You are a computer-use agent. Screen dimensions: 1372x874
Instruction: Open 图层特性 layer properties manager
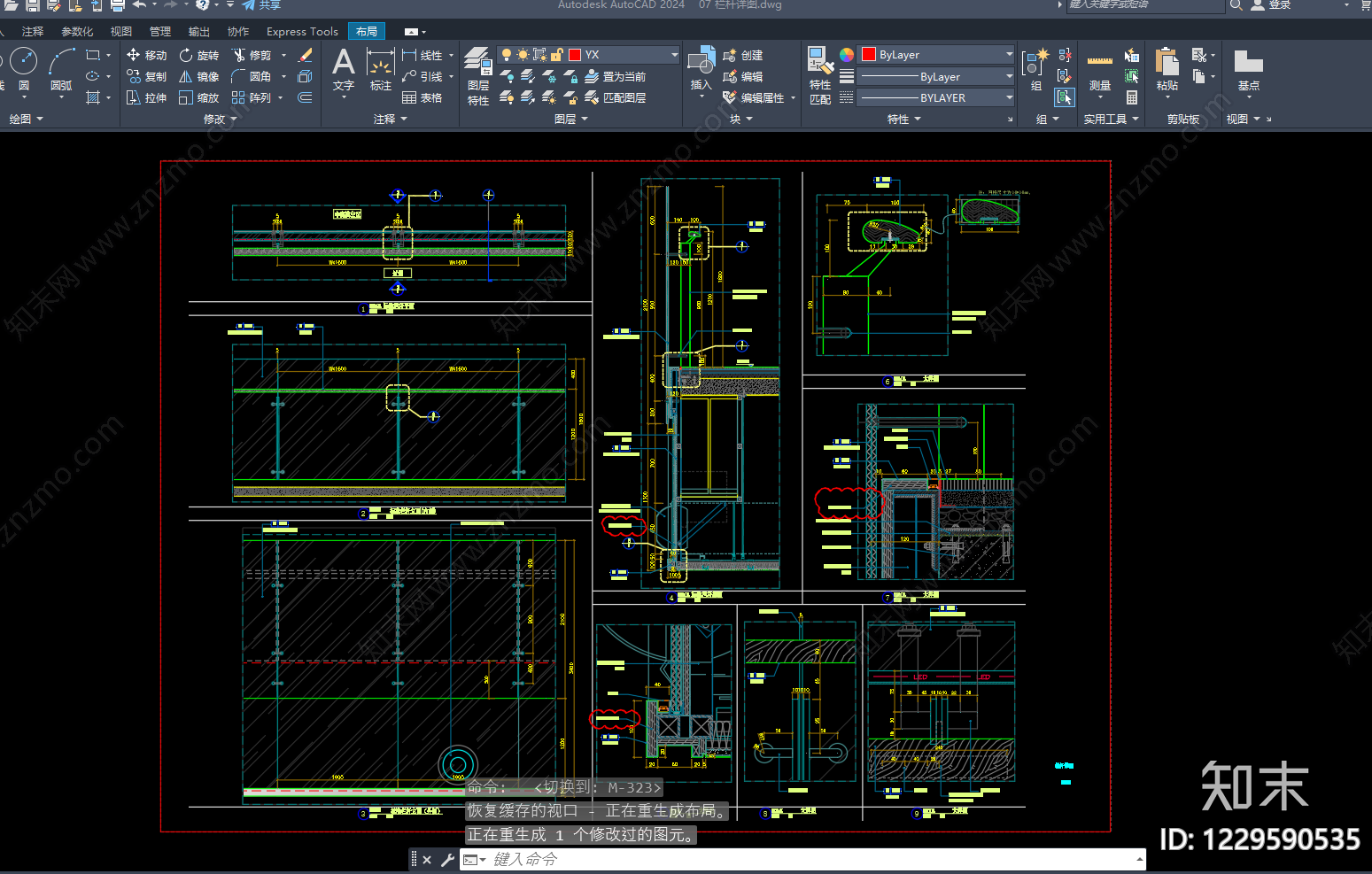click(478, 76)
